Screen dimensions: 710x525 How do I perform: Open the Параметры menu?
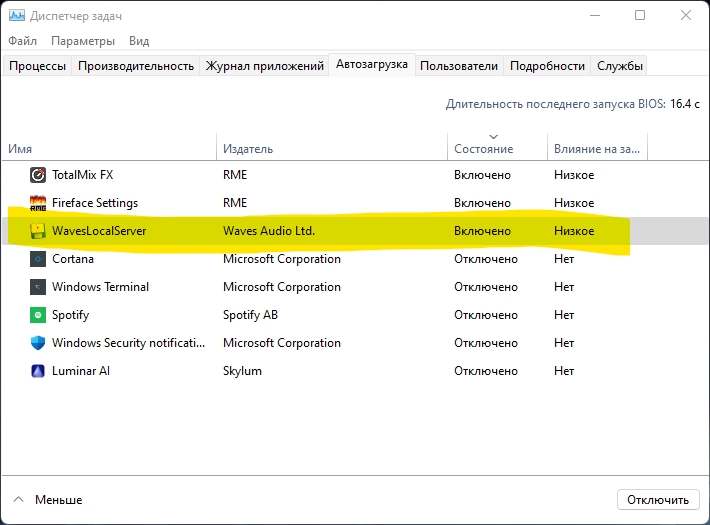(83, 41)
